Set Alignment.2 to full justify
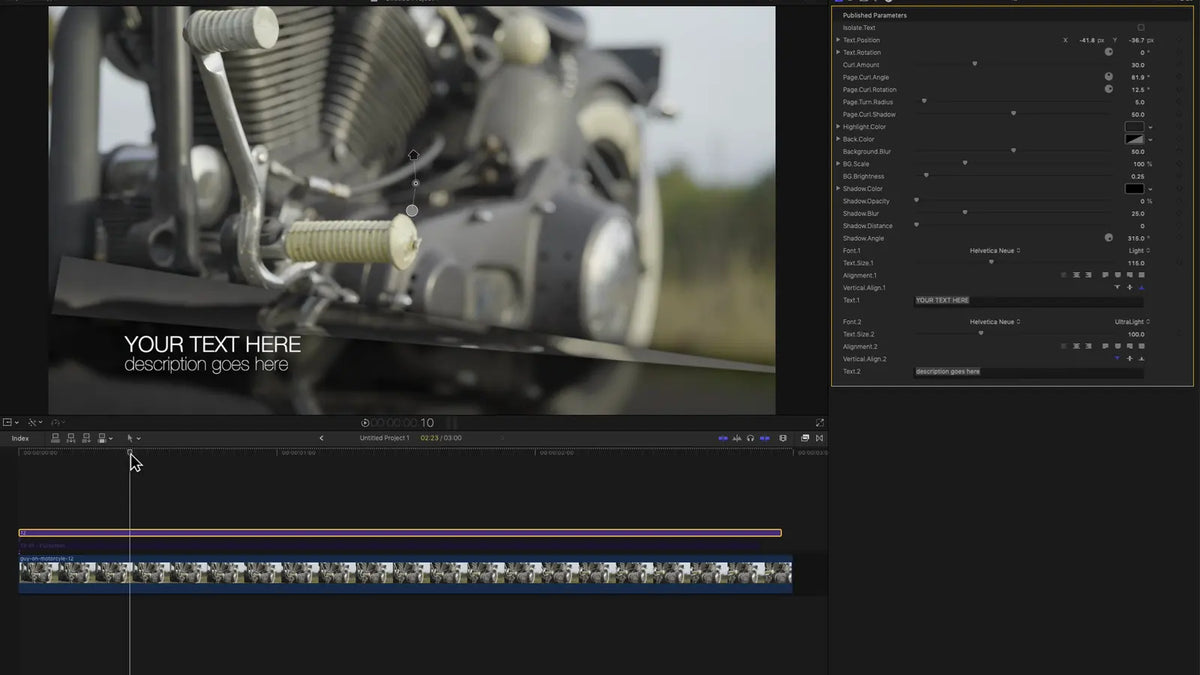 click(x=1141, y=346)
